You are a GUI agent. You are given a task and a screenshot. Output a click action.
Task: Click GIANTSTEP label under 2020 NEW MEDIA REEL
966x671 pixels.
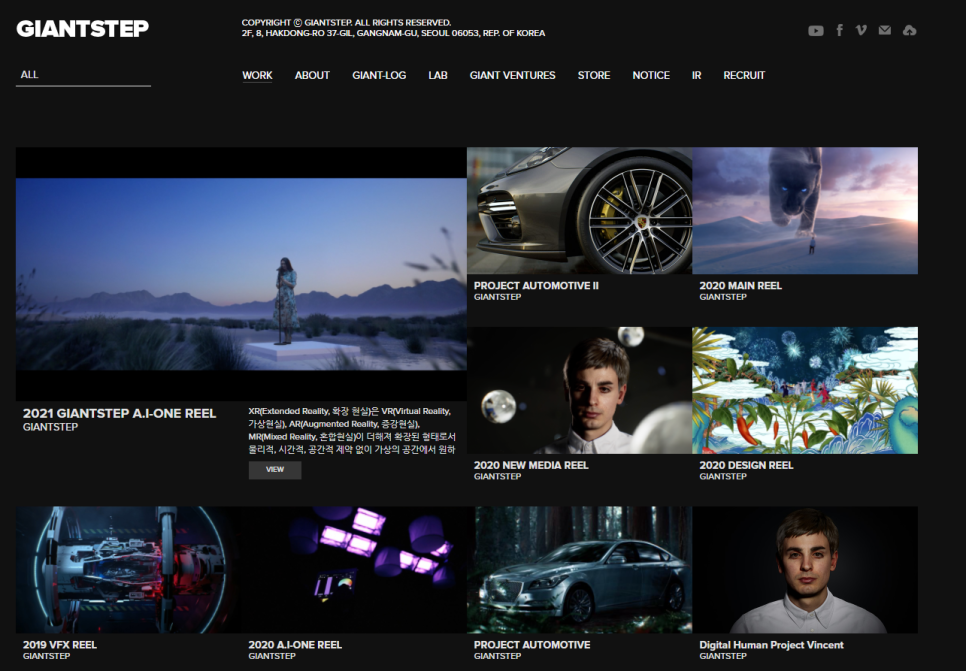click(x=497, y=476)
